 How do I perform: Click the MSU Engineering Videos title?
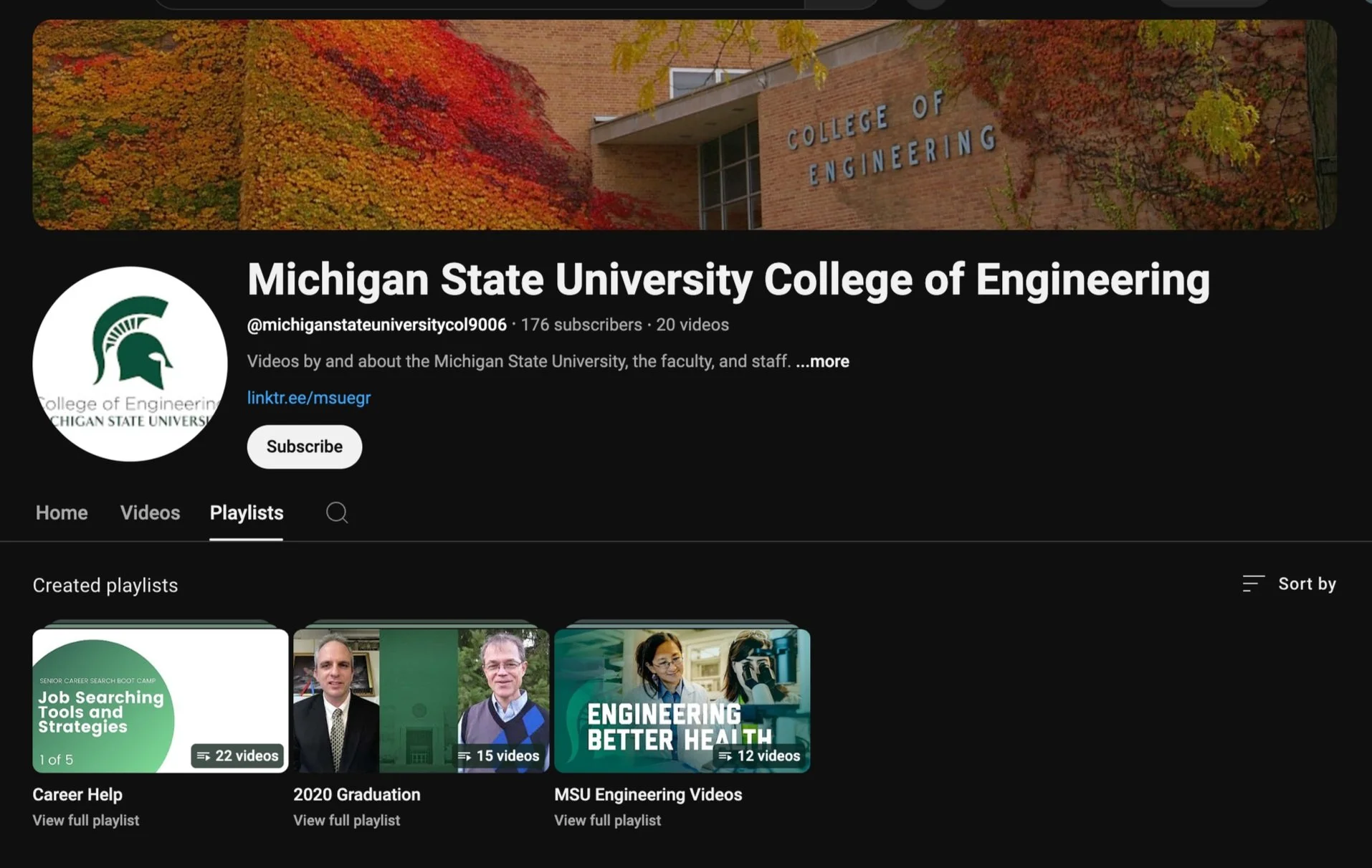point(648,794)
